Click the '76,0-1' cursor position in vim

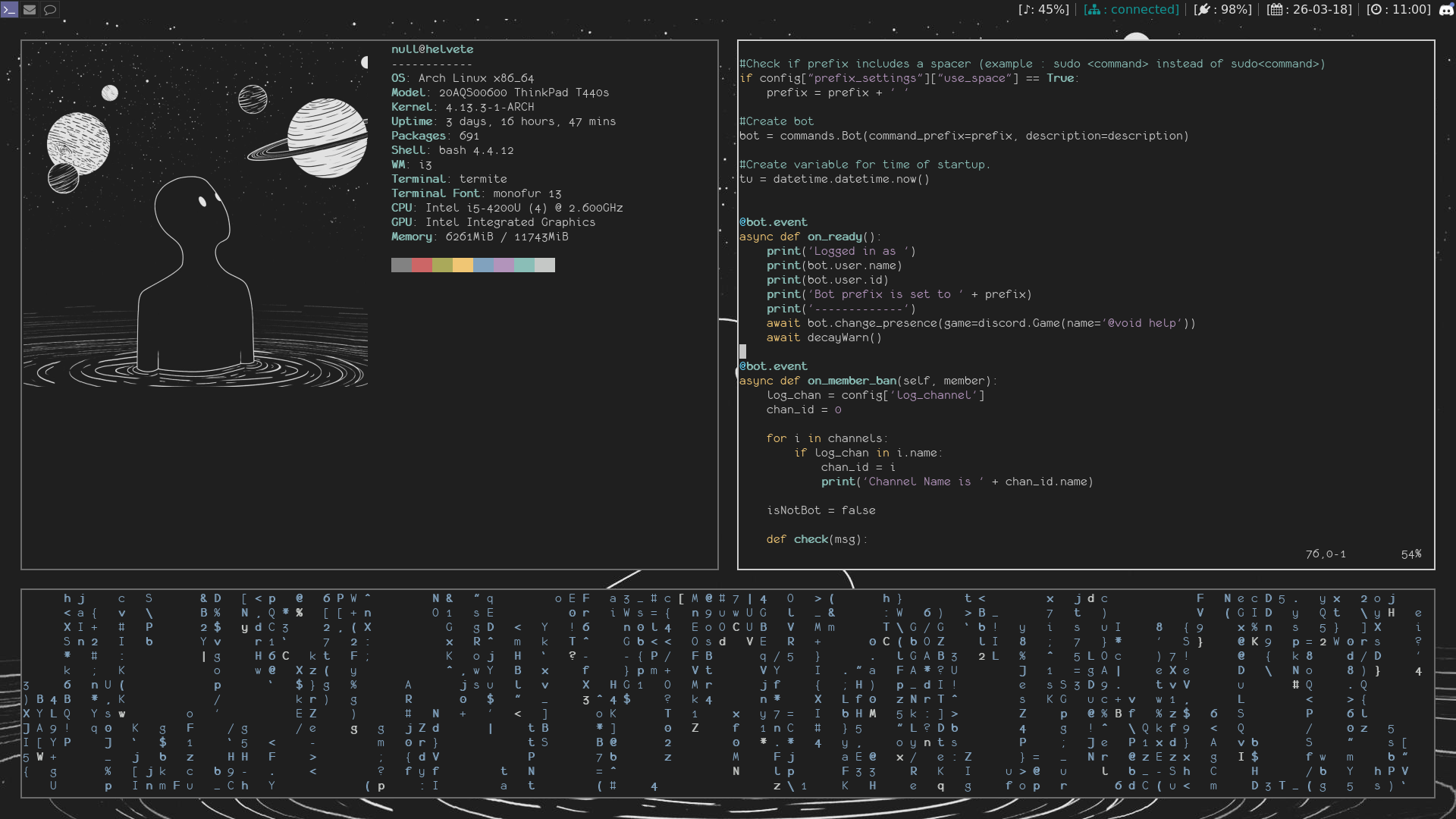tap(1326, 554)
